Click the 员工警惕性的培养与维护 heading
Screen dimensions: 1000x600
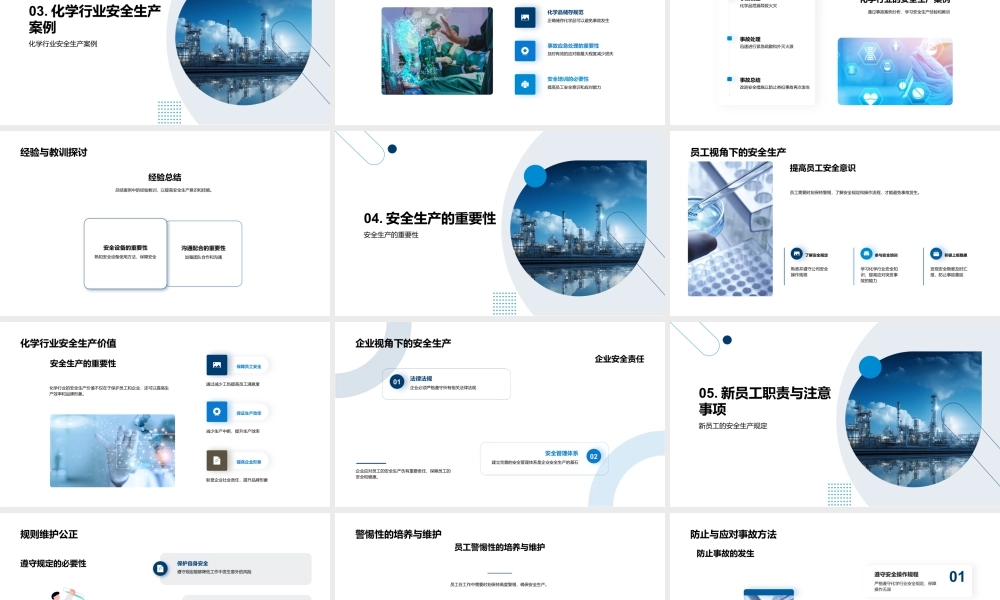[499, 547]
